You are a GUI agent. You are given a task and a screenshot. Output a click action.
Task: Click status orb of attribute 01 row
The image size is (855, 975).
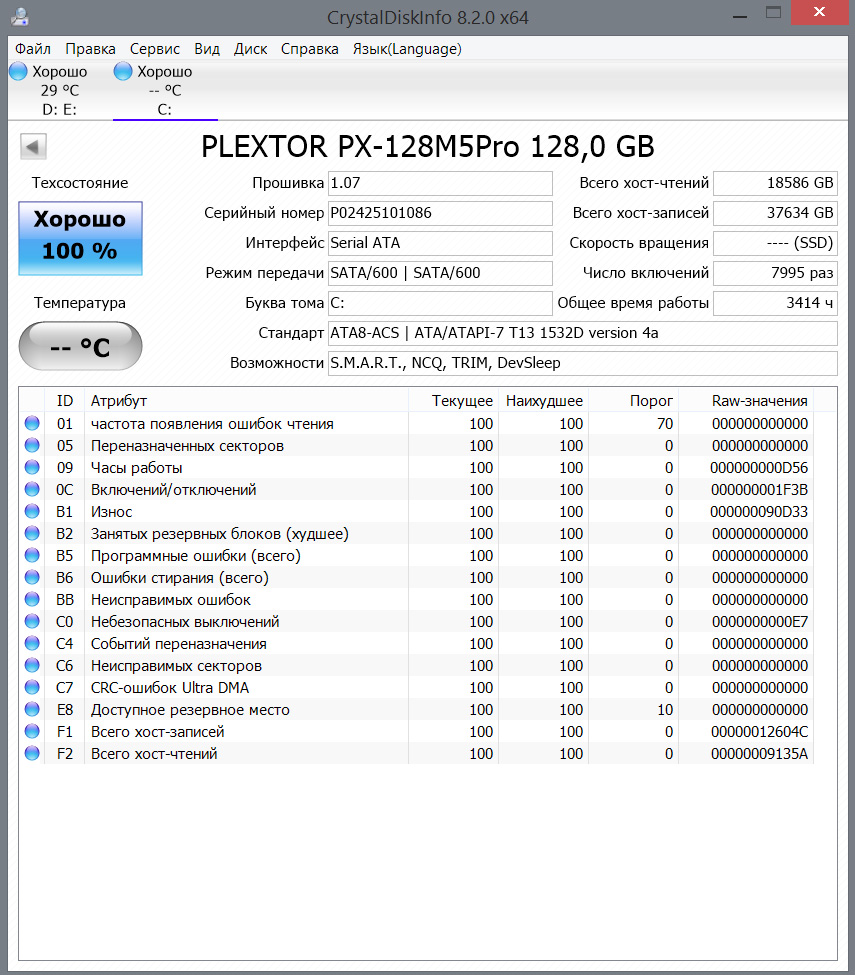32,423
